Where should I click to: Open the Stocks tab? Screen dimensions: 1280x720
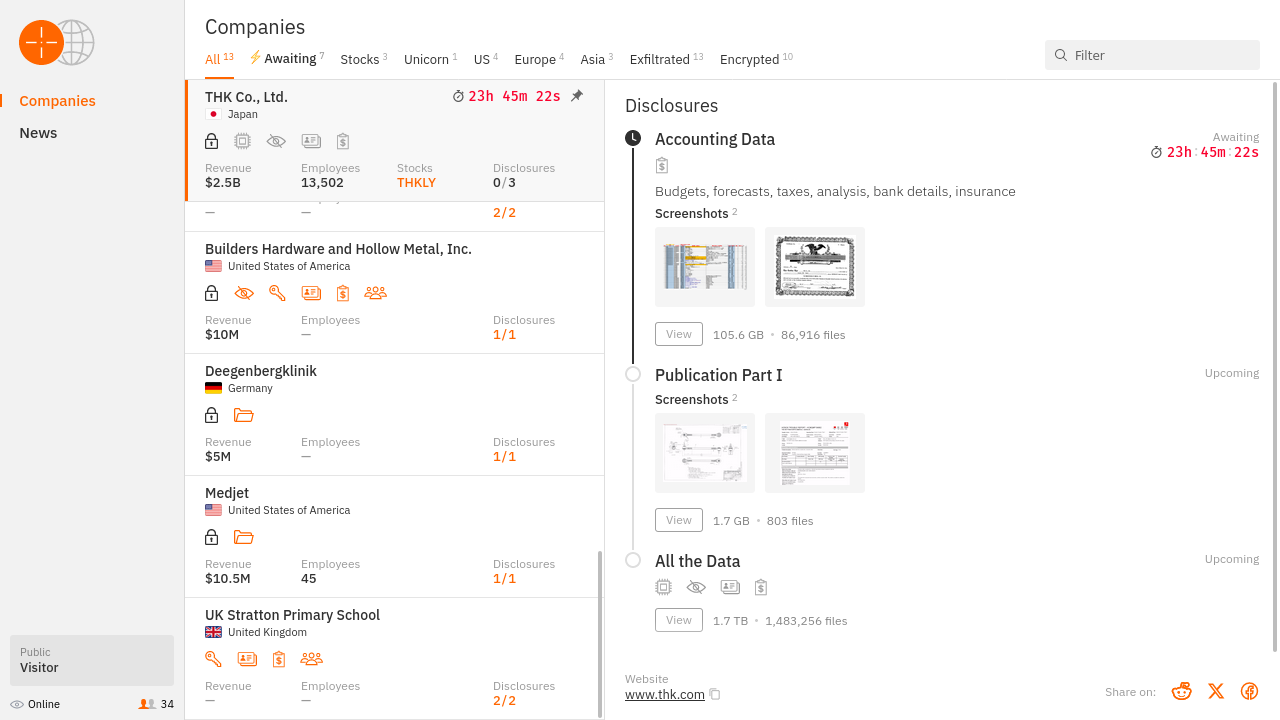pyautogui.click(x=363, y=59)
